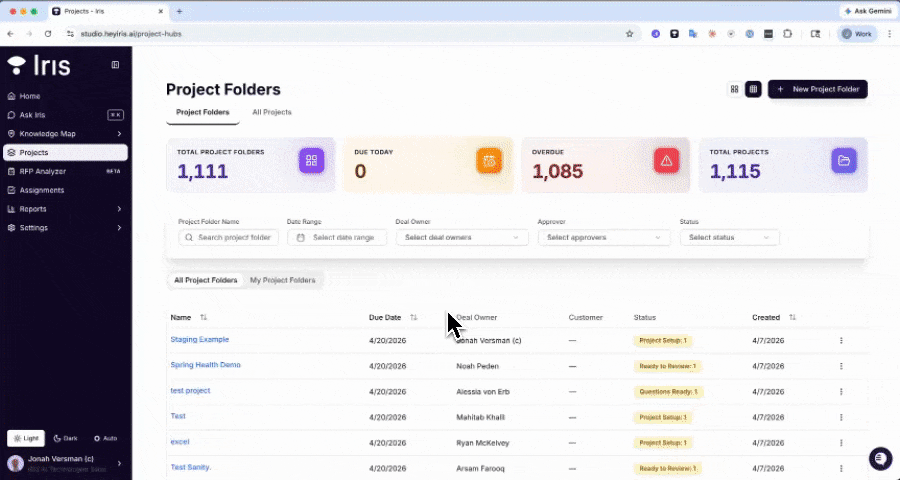Open a new browser tab

coord(179,11)
